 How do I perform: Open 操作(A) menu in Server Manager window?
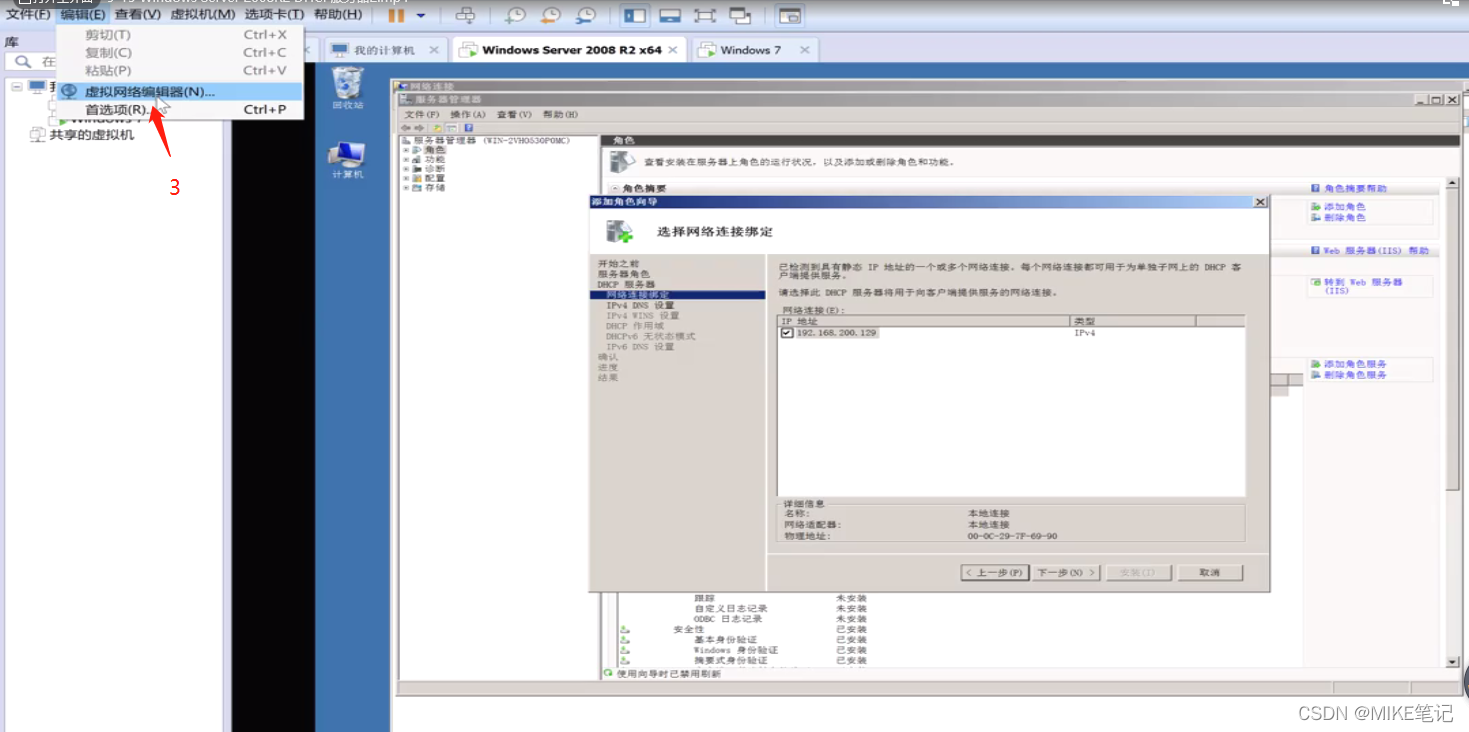click(x=468, y=115)
